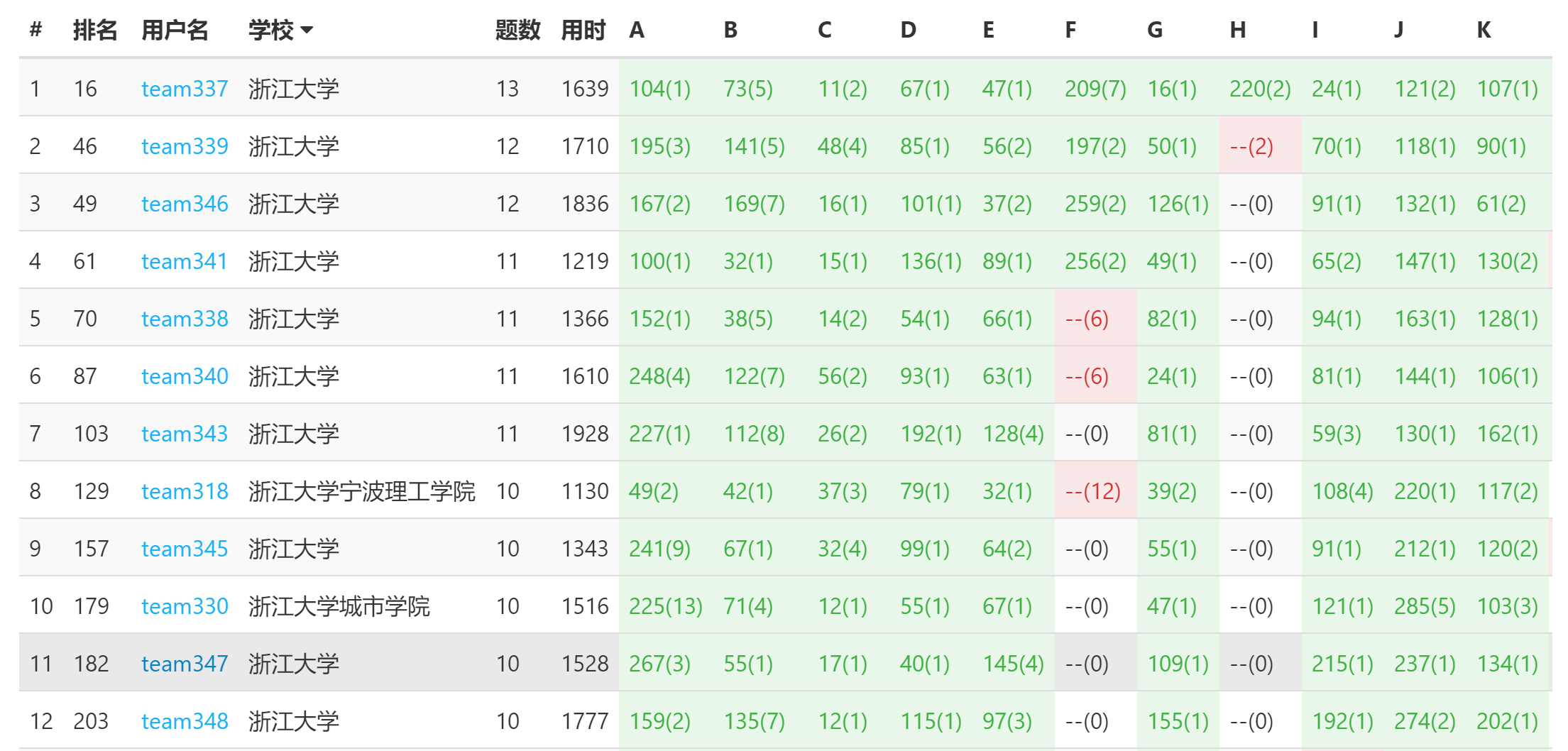This screenshot has width=1568, height=751.
Task: Click the 排名 column header
Action: (95, 30)
